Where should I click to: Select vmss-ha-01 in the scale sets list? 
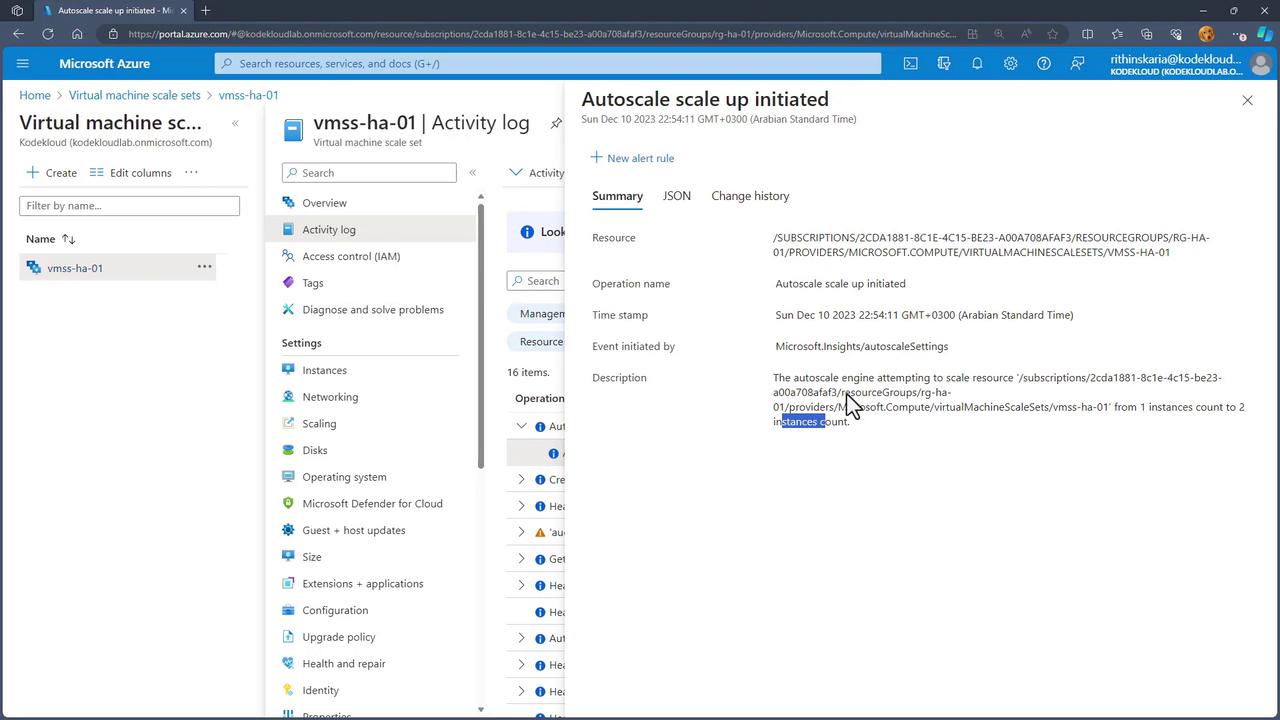(75, 268)
